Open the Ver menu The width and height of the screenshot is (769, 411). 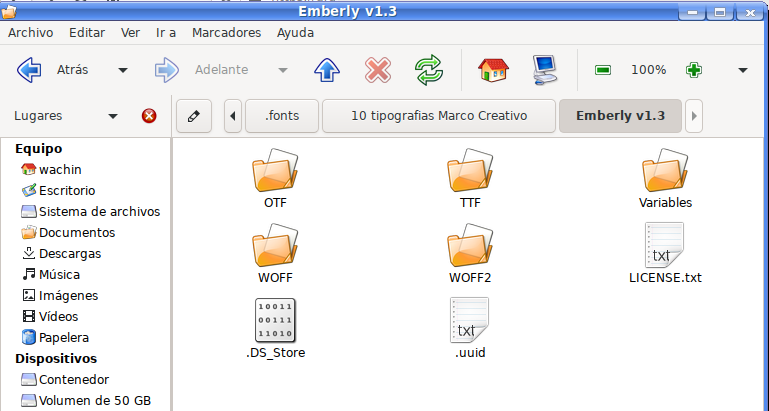[x=130, y=33]
